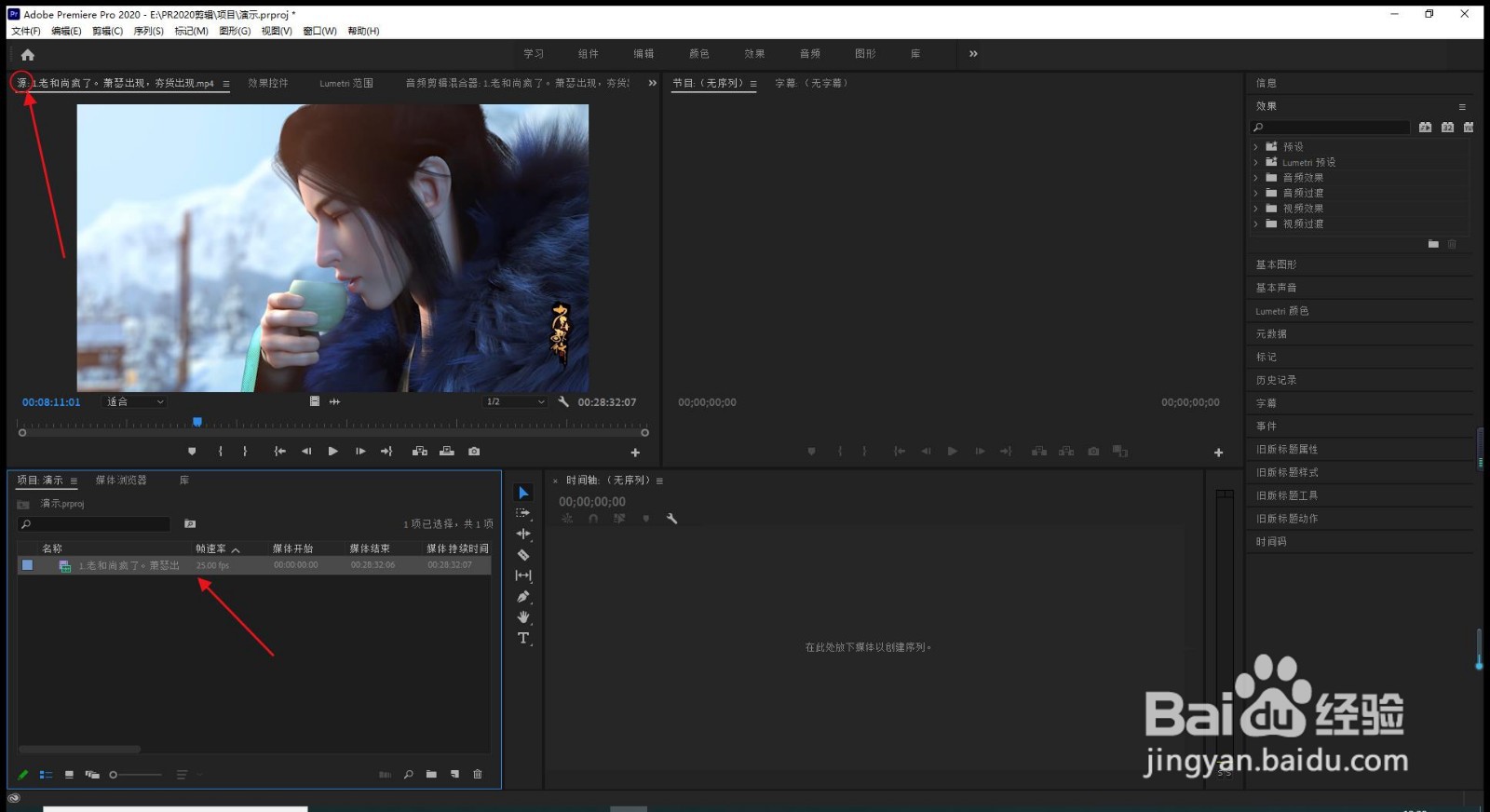This screenshot has width=1490, height=812.
Task: Step back one frame in Source monitor
Action: (306, 452)
